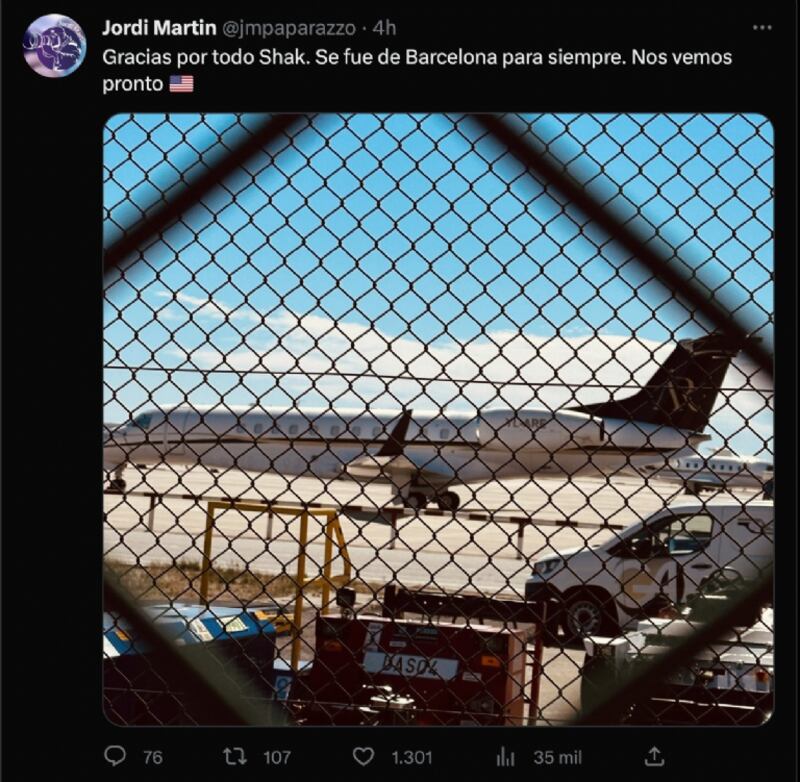Share the tweet using the upload arrow icon
Viewport: 800px width, 782px height.
point(654,756)
